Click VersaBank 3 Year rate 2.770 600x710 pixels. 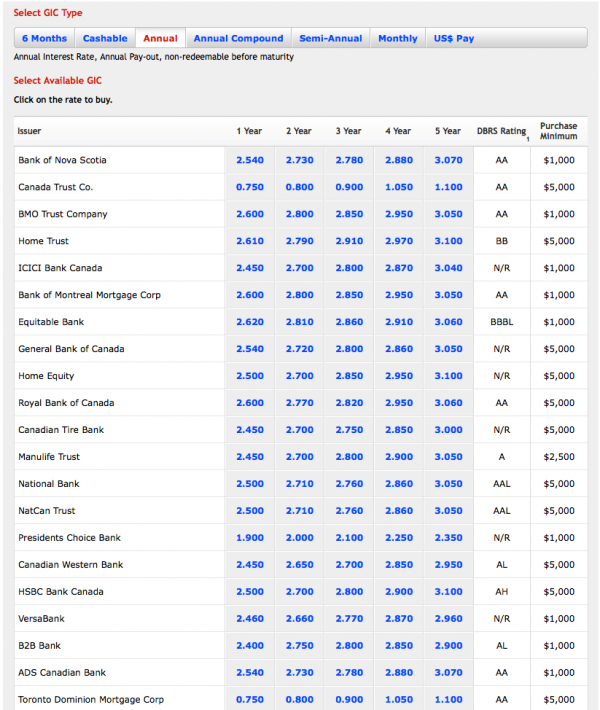pos(349,619)
